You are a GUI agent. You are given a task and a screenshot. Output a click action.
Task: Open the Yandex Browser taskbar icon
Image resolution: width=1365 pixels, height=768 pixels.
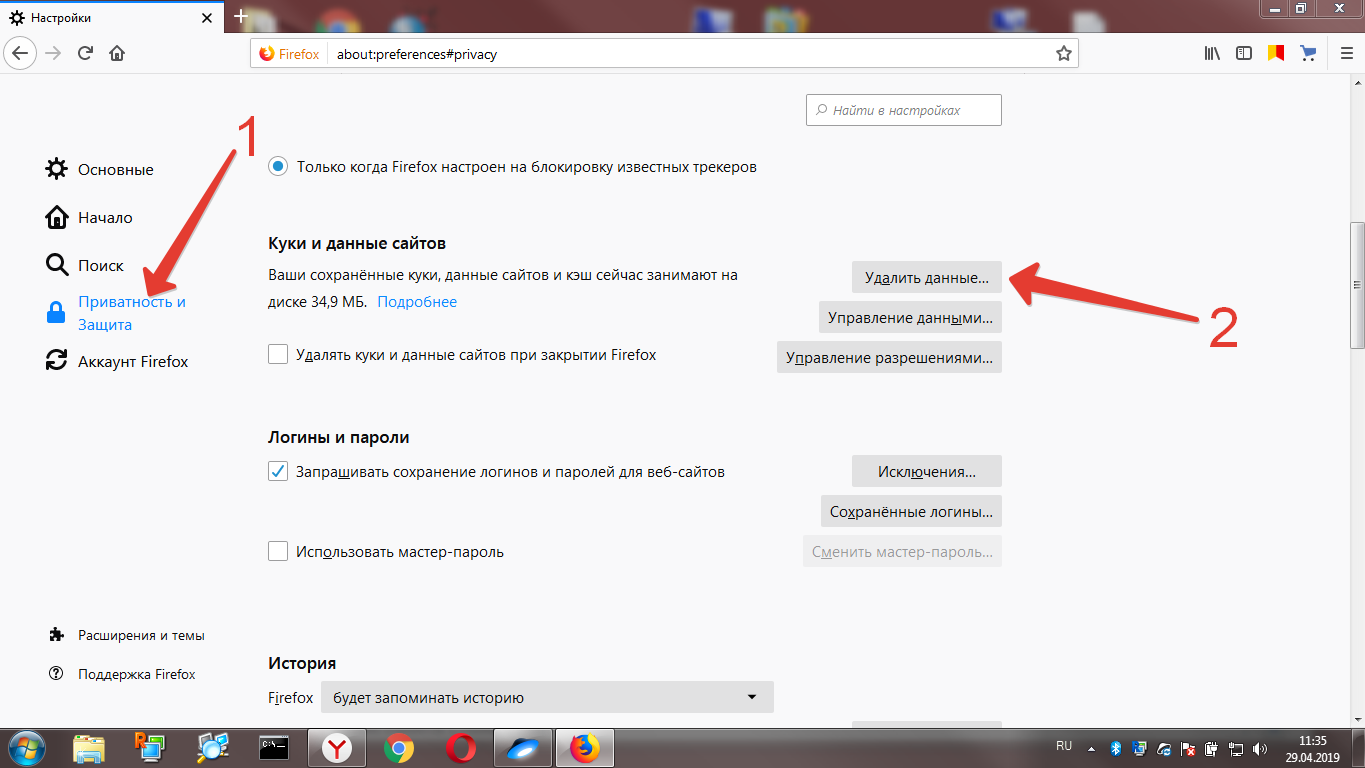[x=337, y=747]
